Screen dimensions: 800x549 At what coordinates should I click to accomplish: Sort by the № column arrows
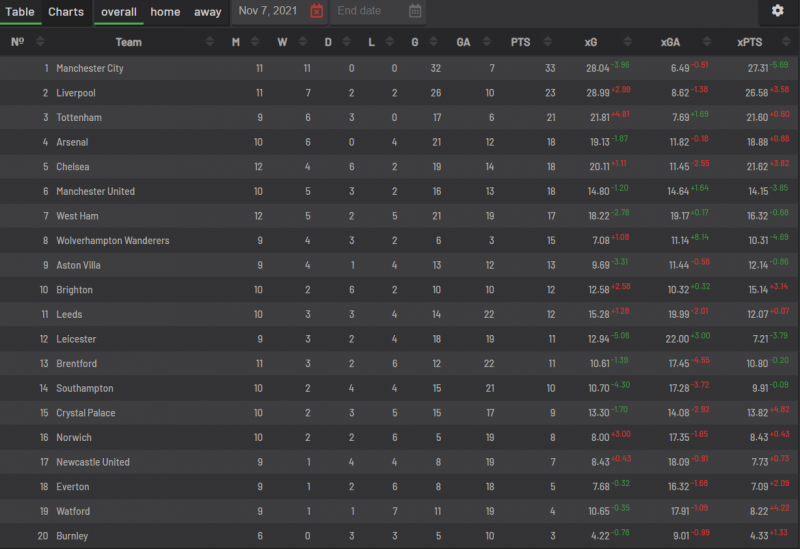pos(40,42)
